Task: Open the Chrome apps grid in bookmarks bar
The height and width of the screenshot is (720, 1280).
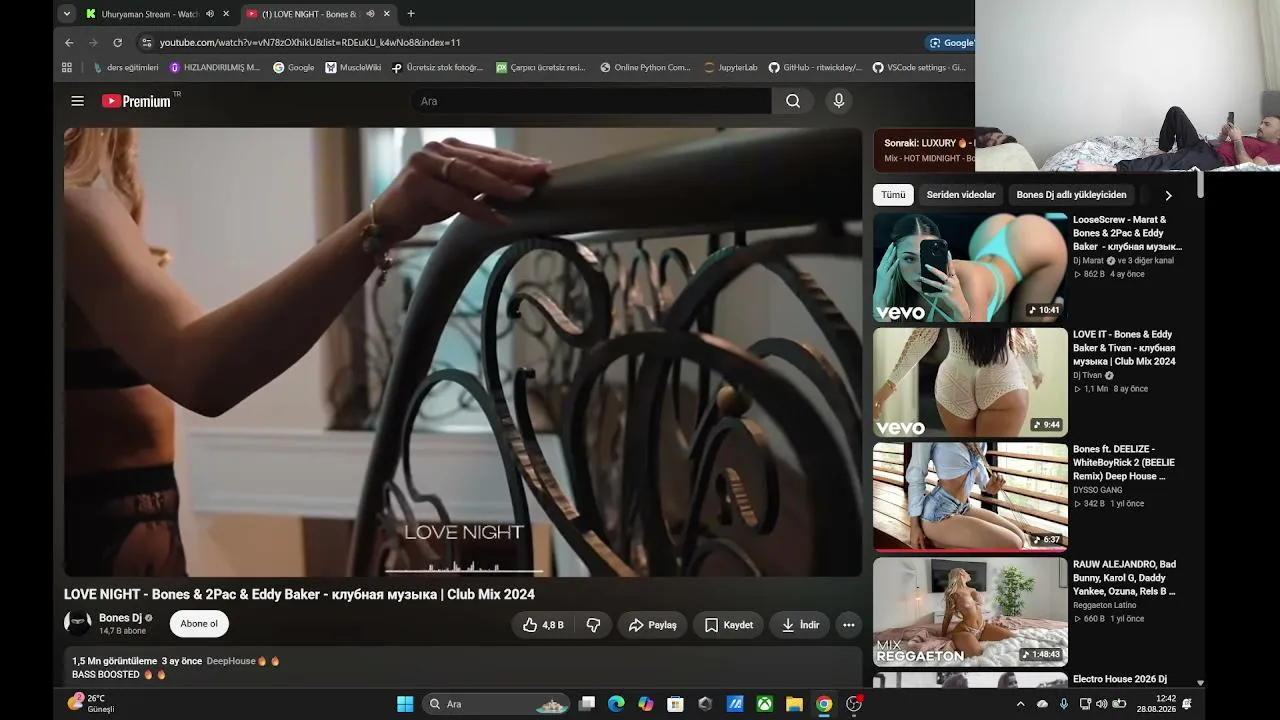Action: tap(67, 68)
